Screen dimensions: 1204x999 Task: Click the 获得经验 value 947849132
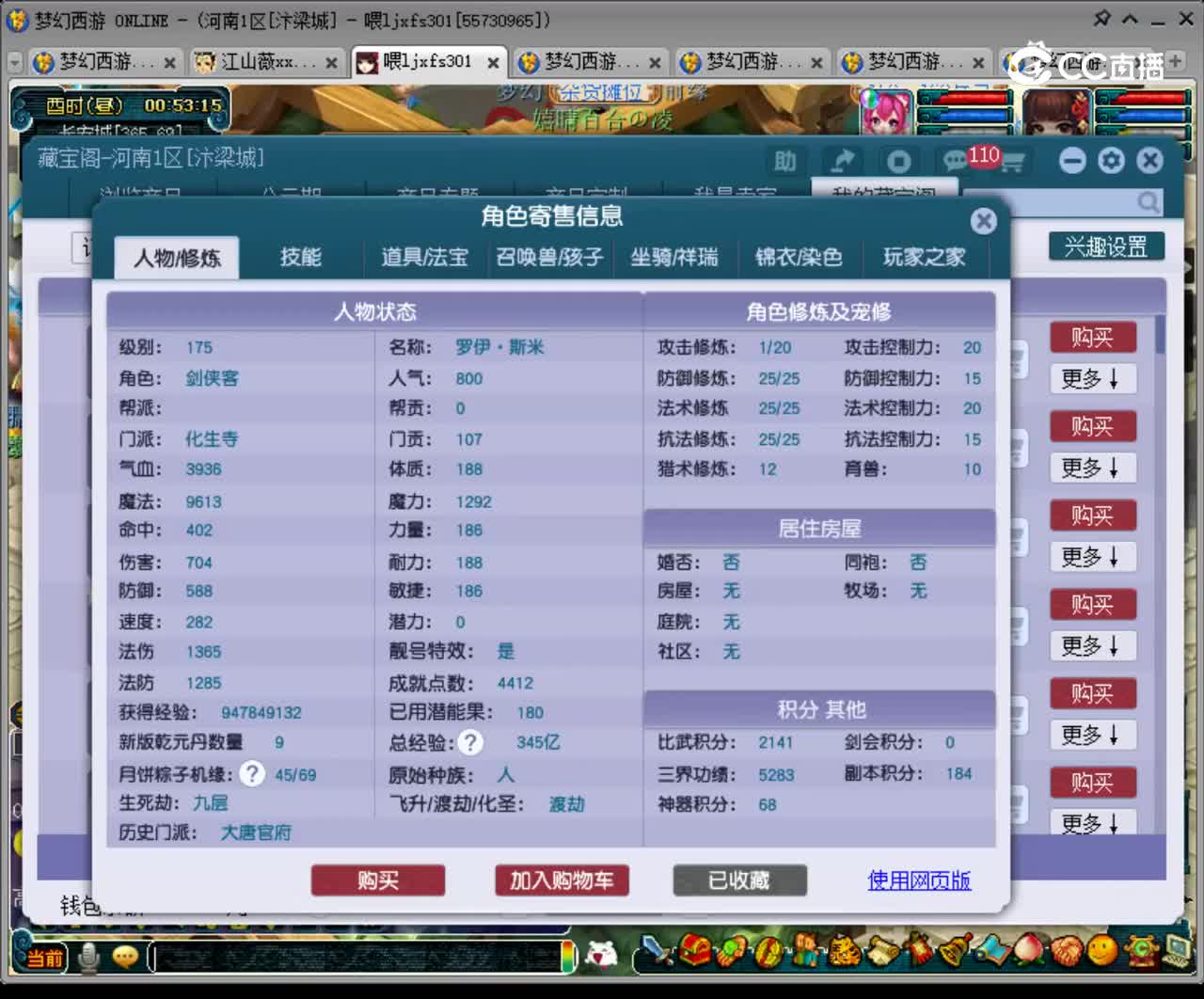coord(261,713)
